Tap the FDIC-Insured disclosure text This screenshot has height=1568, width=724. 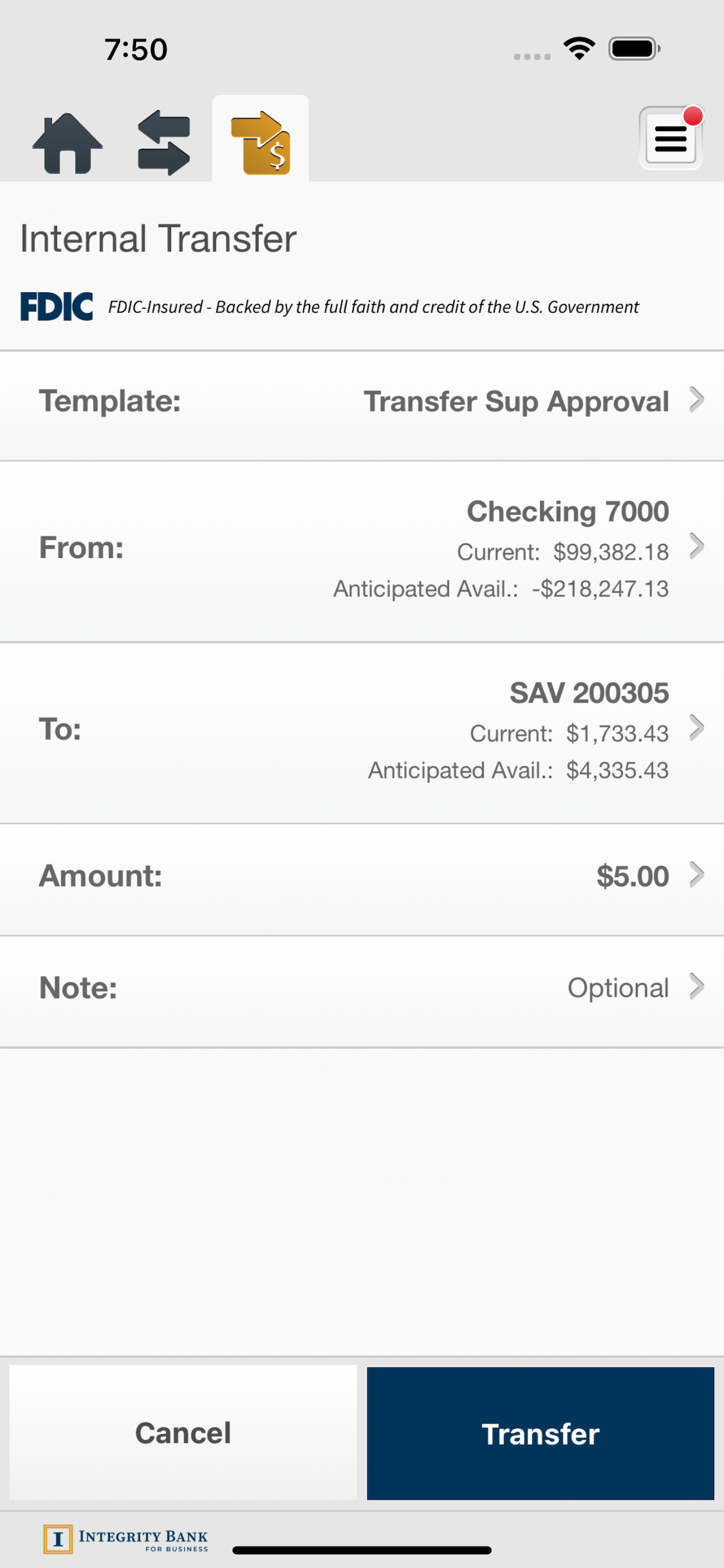click(374, 307)
